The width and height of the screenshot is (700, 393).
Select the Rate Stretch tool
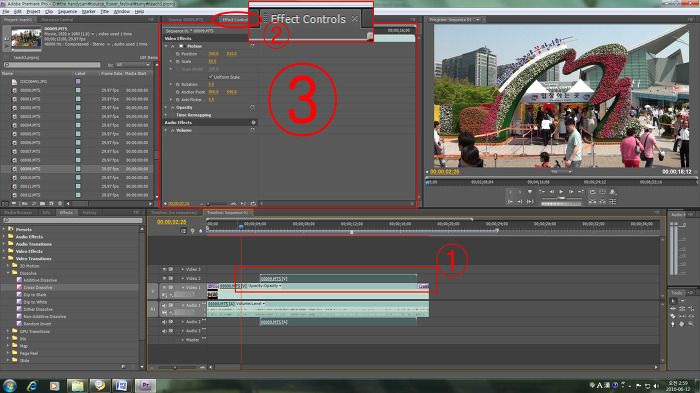tap(691, 309)
